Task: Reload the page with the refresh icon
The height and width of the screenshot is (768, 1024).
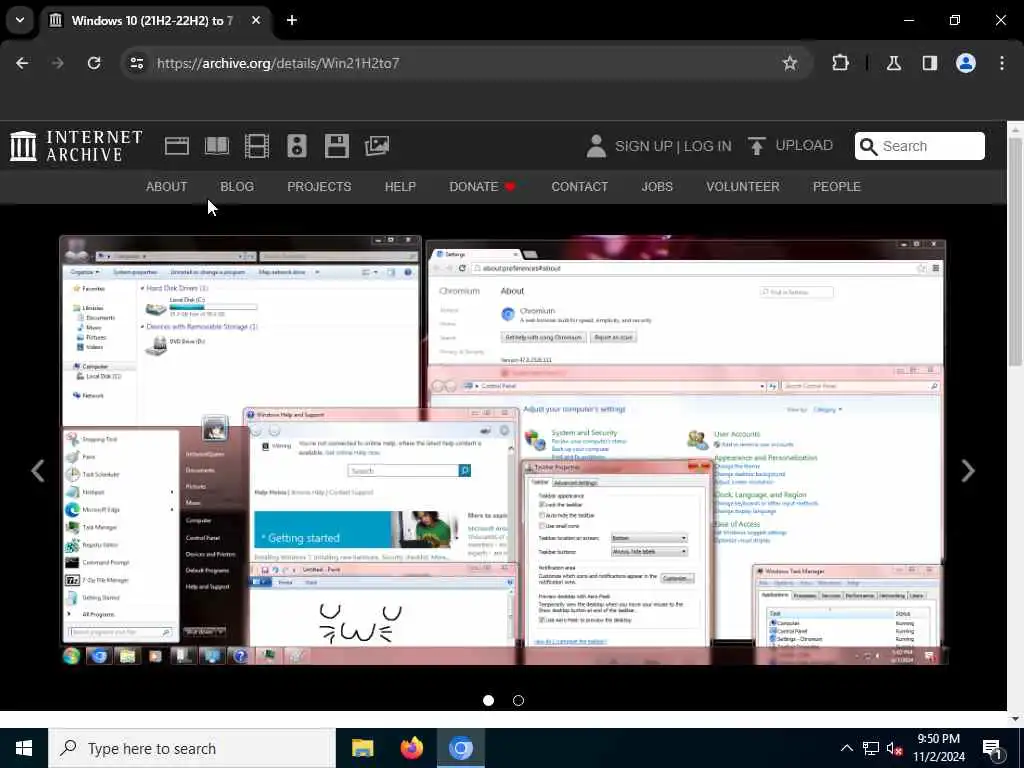Action: 94,63
